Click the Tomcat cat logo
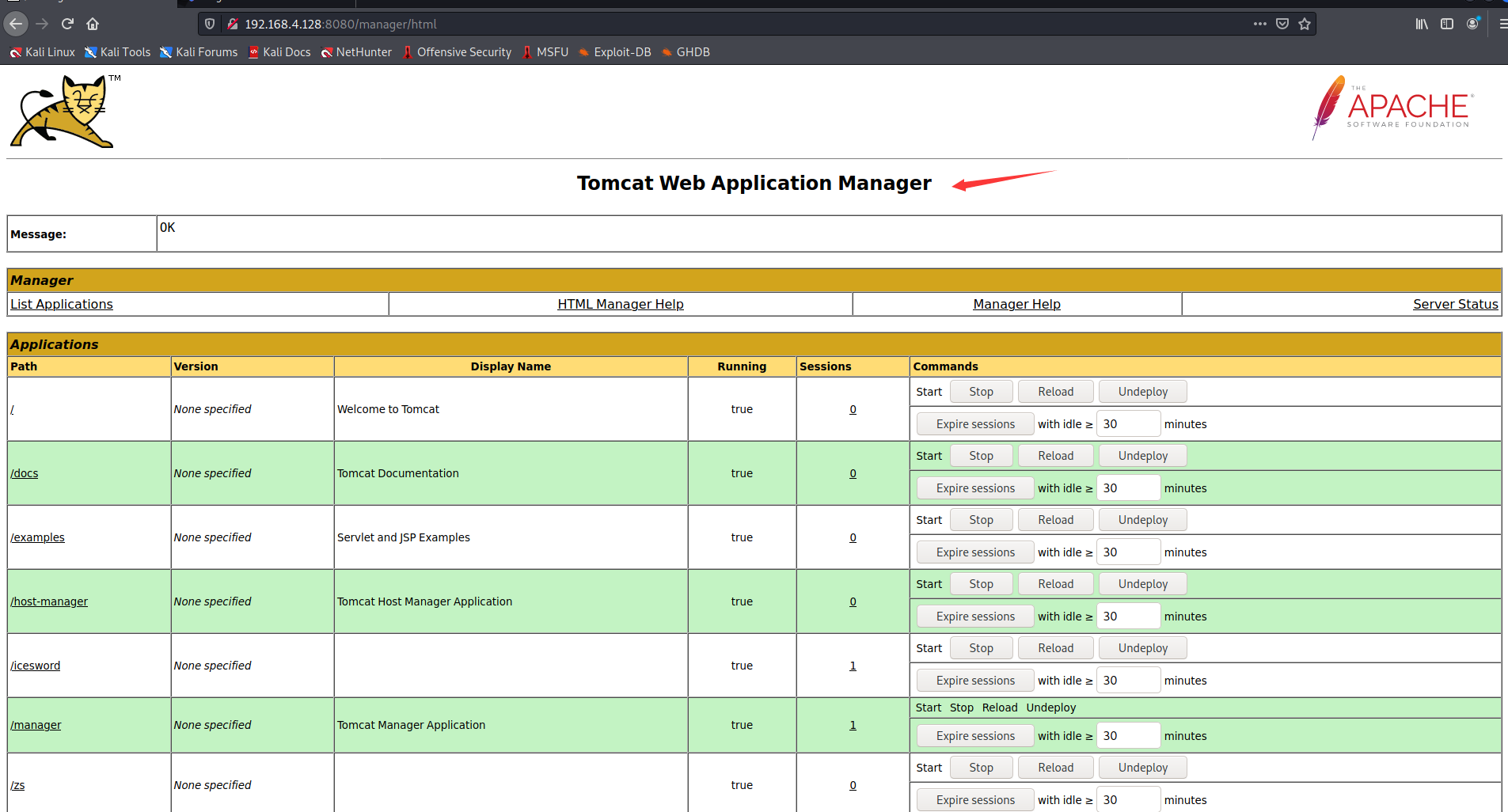 65,111
